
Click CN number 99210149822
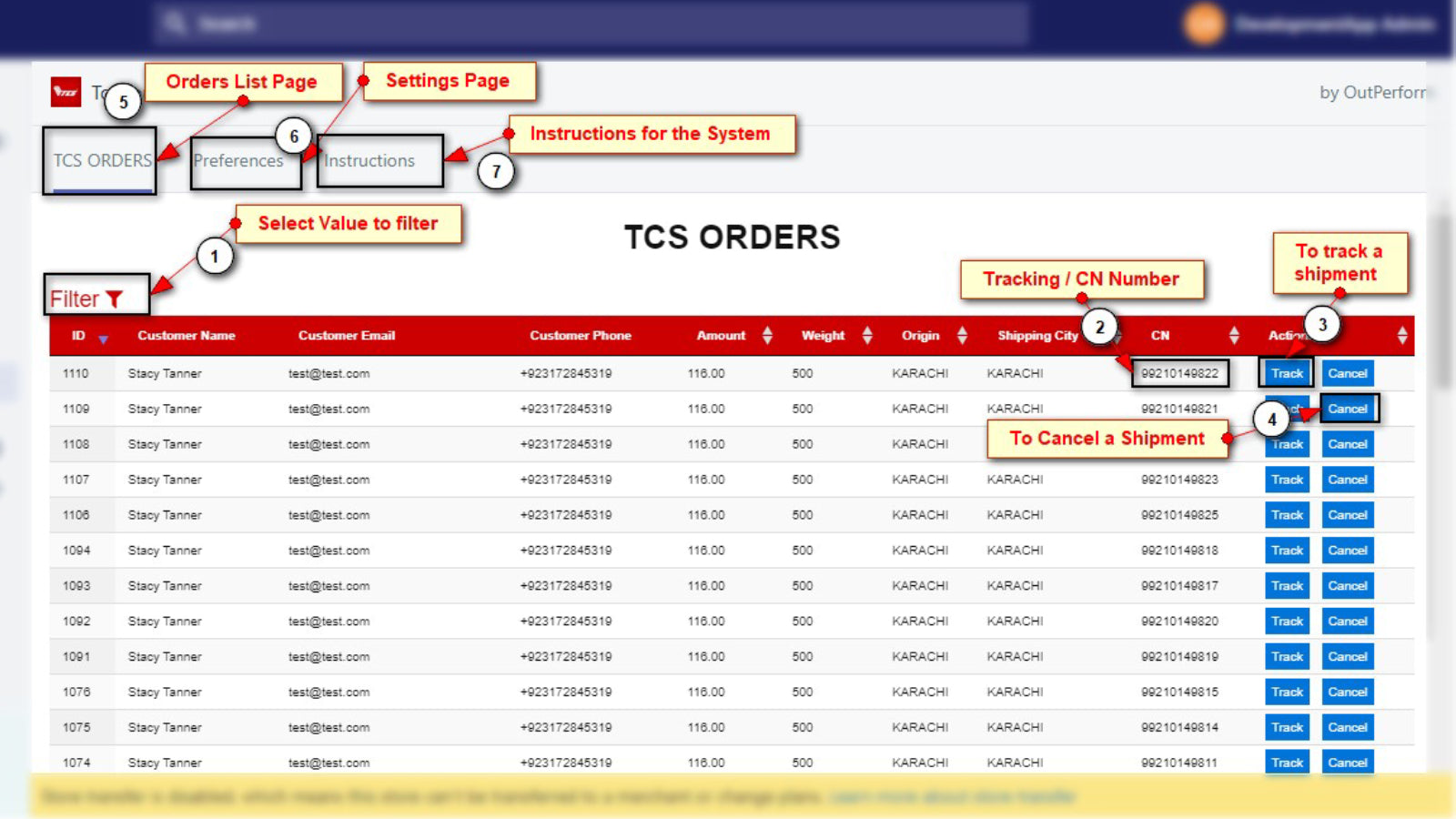tap(1179, 373)
